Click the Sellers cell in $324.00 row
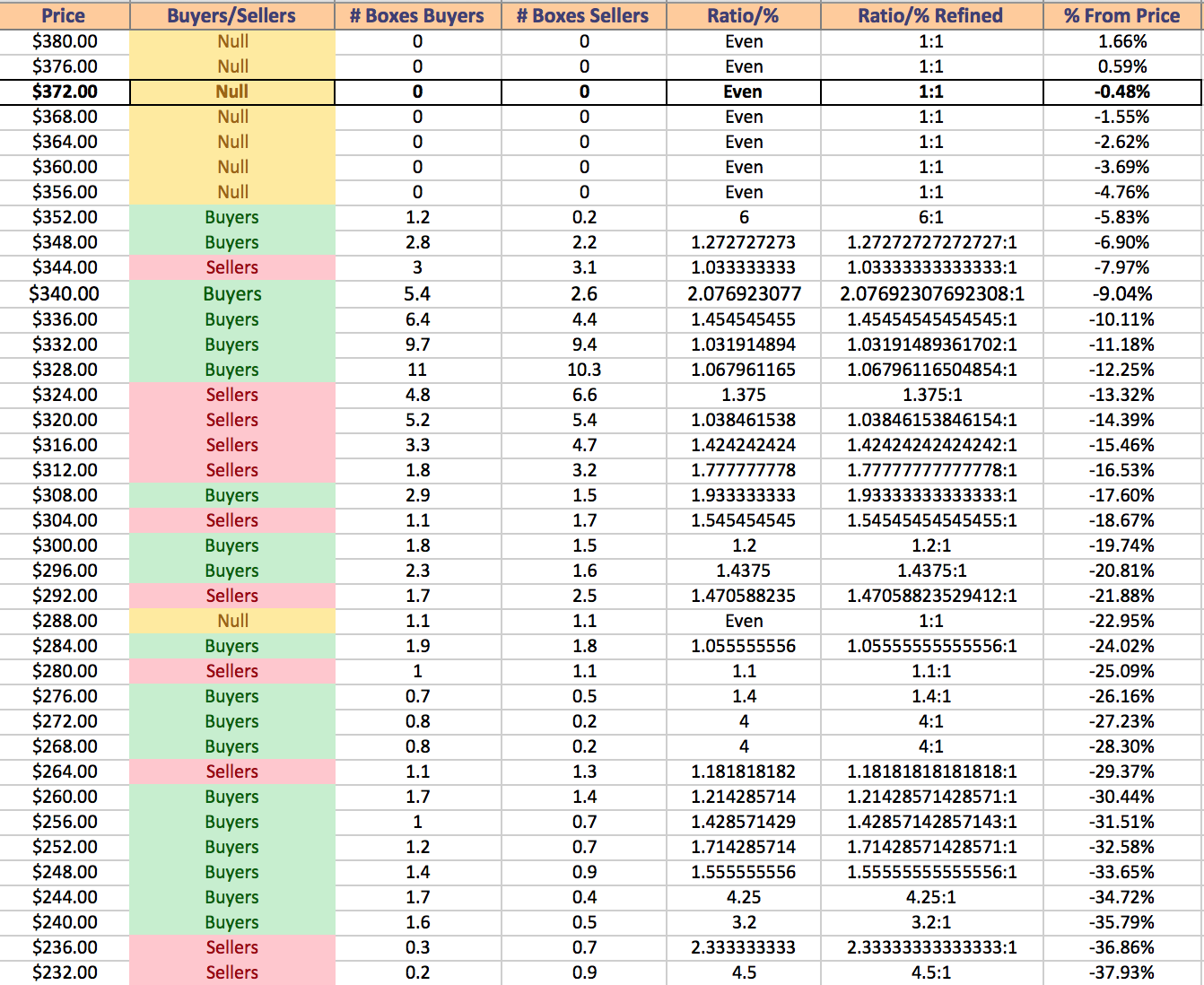The image size is (1204, 985). coord(232,395)
